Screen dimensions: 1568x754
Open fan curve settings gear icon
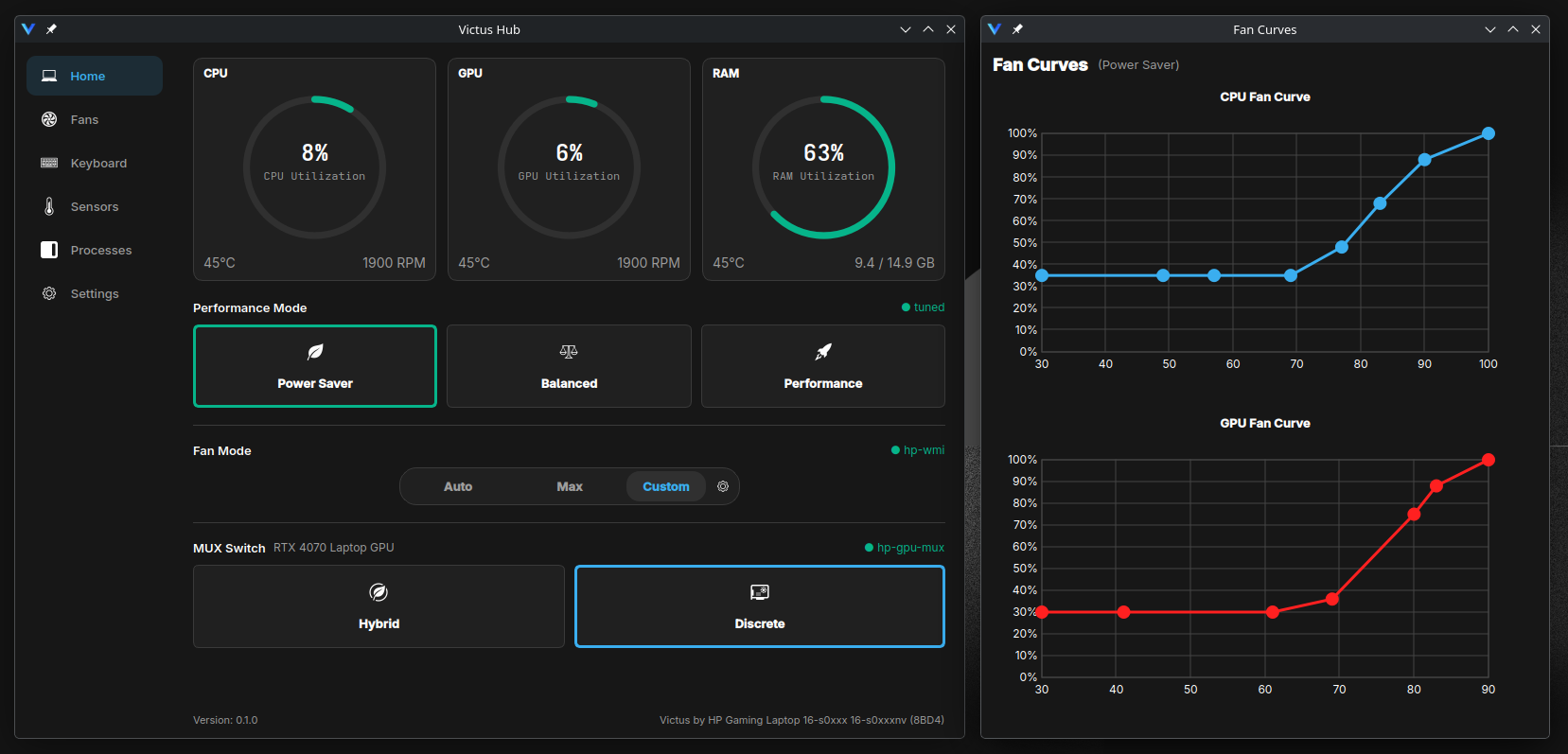click(x=723, y=486)
